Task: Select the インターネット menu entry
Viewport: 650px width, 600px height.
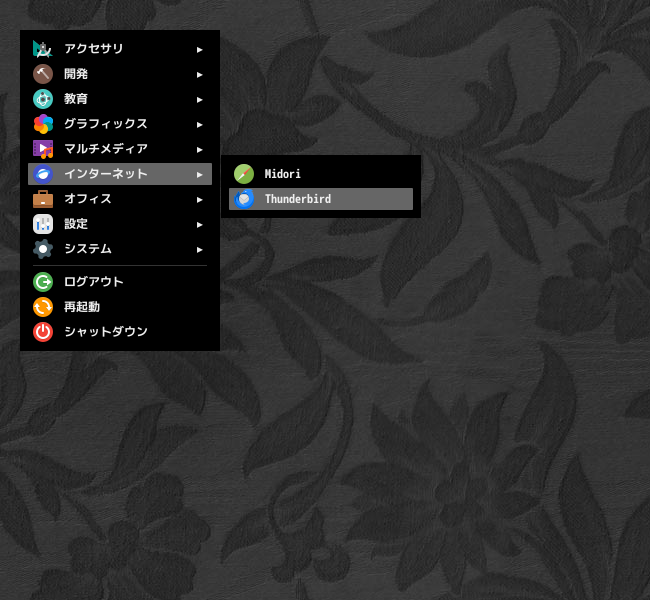Action: (x=120, y=174)
